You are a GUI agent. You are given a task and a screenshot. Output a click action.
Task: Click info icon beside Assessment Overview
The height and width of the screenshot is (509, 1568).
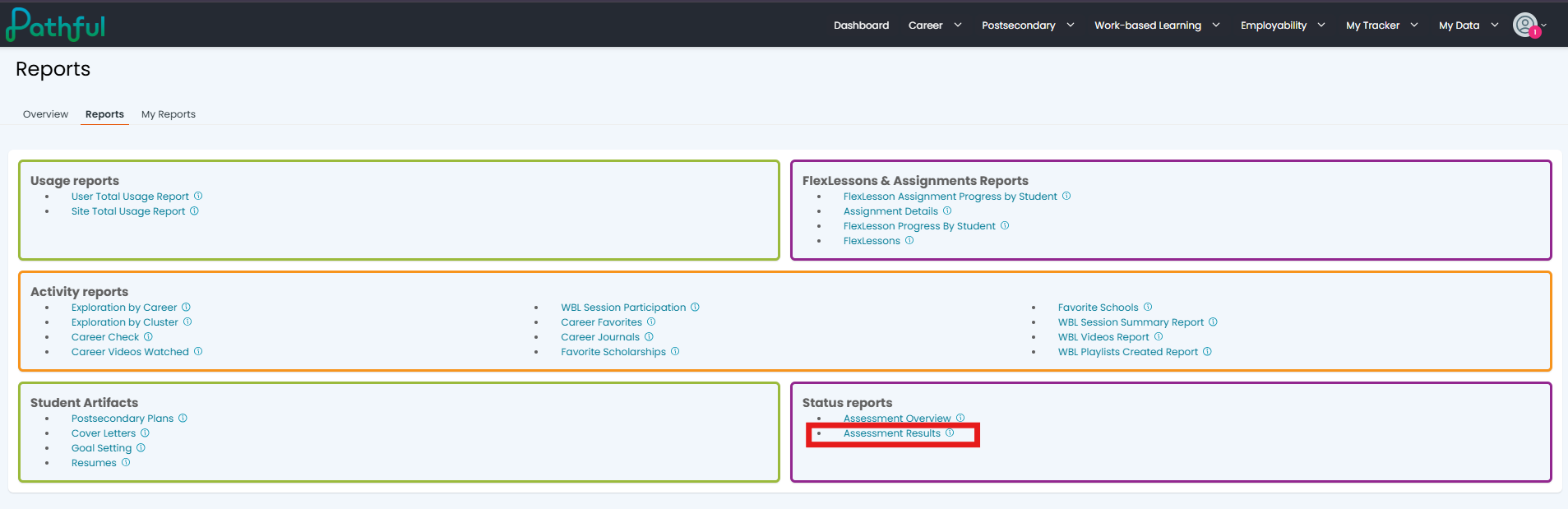click(x=960, y=418)
